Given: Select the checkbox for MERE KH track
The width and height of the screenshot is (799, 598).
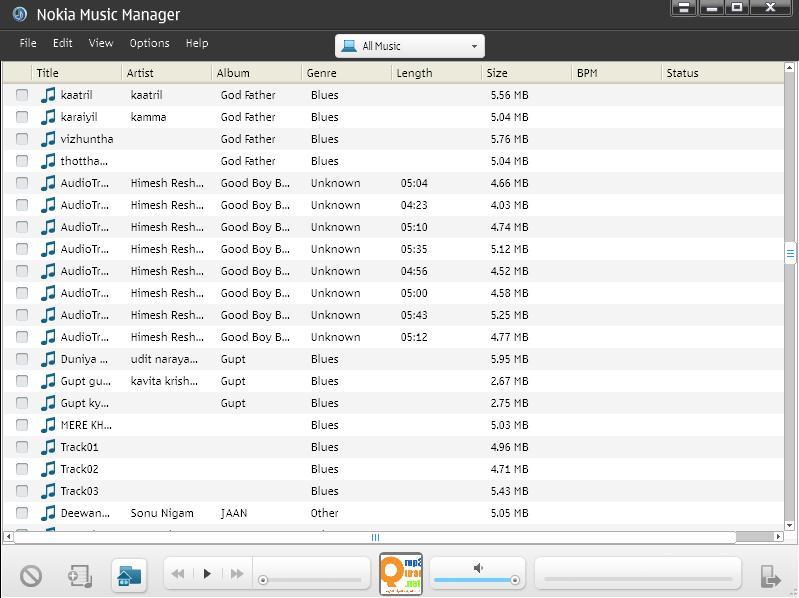Looking at the screenshot, I should [22, 424].
